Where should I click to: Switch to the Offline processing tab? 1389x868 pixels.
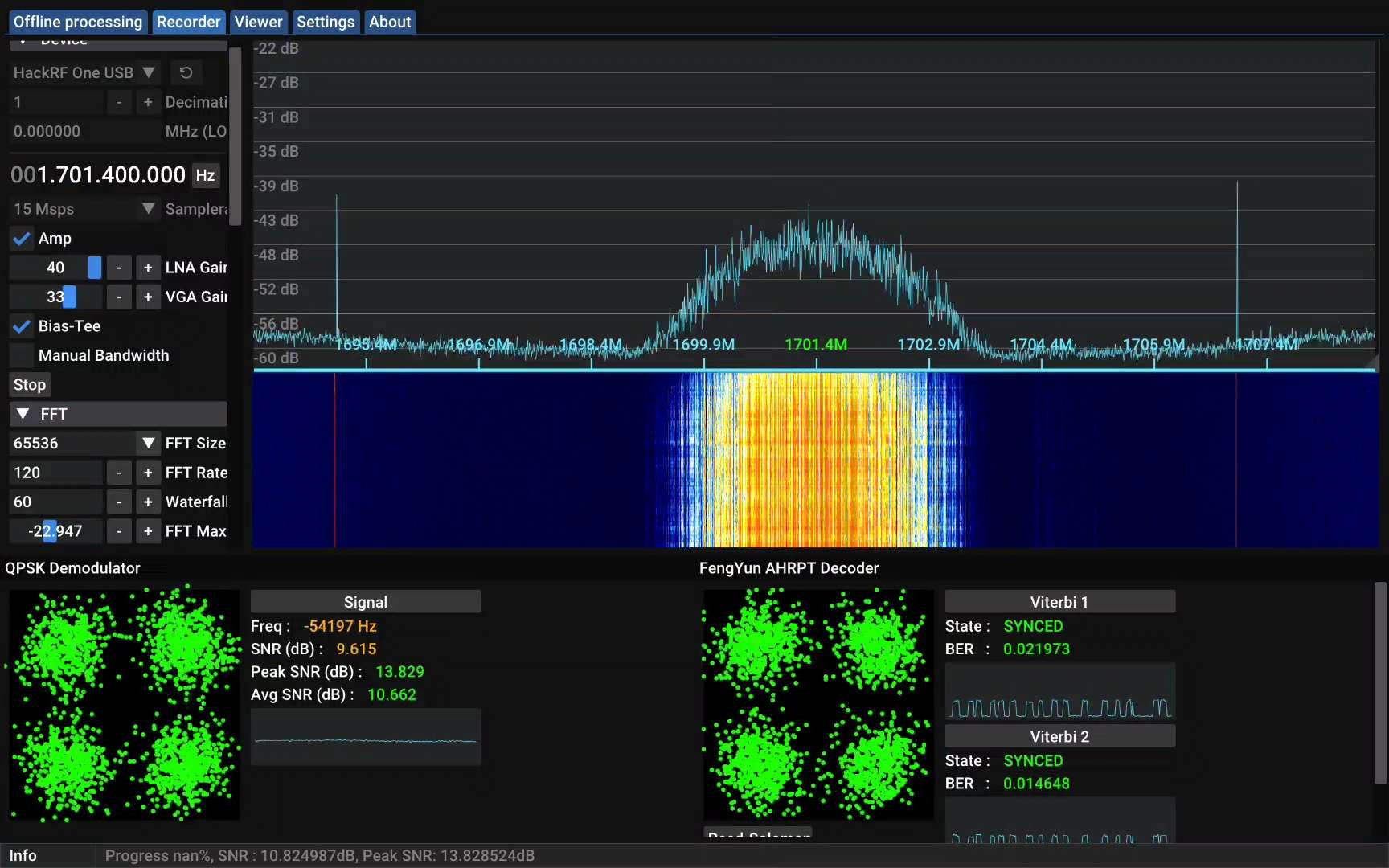77,22
